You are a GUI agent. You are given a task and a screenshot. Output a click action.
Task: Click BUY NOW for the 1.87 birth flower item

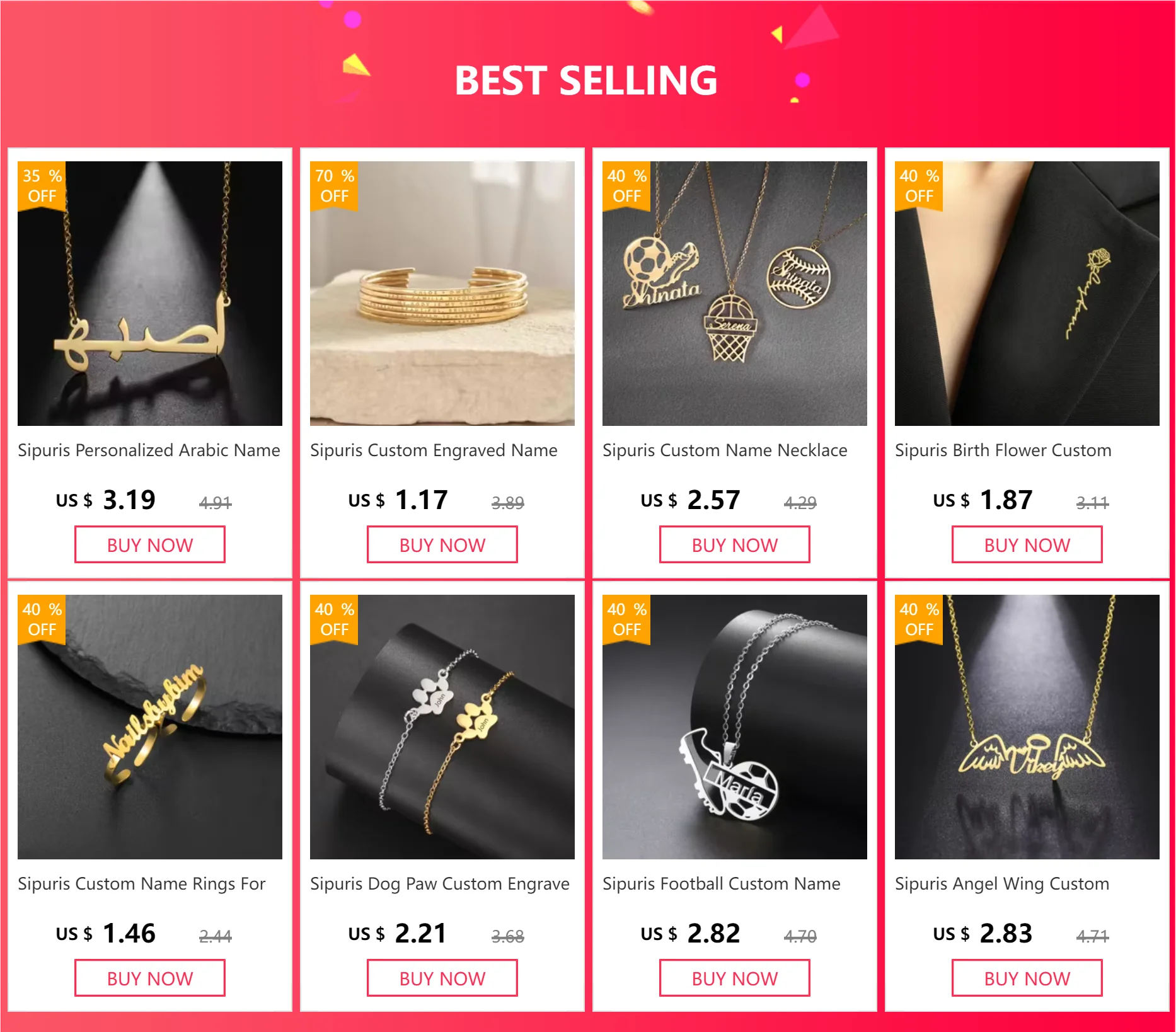[1027, 544]
